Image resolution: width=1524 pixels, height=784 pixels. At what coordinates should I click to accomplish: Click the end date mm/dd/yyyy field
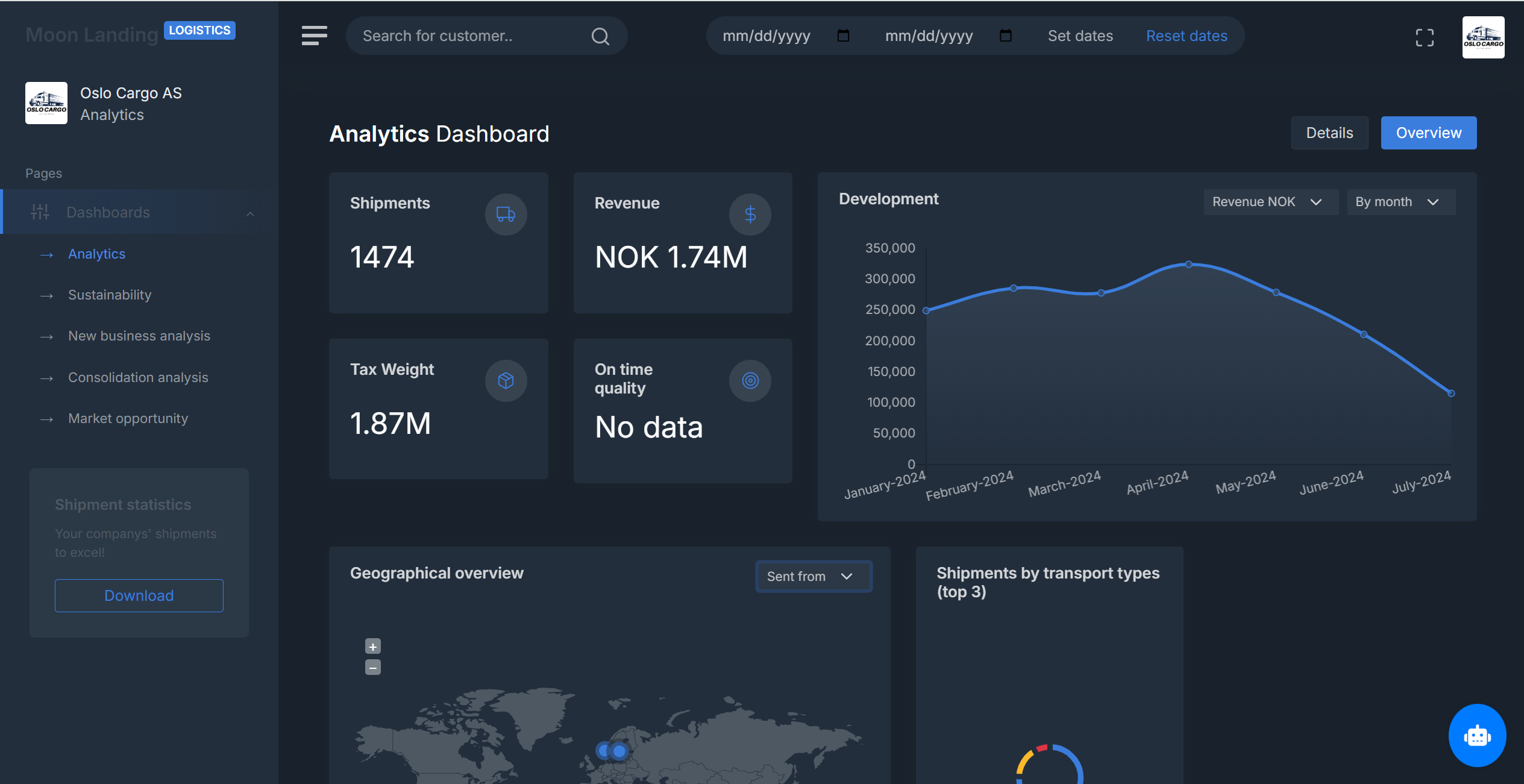point(929,36)
